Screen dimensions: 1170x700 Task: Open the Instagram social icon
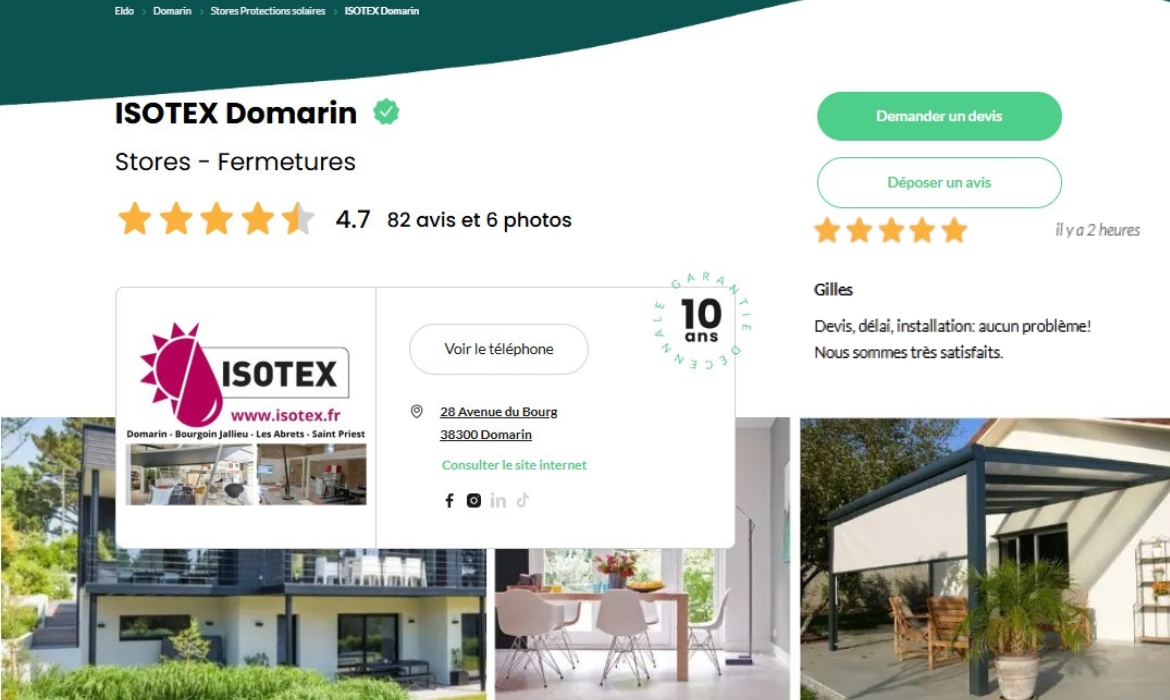click(x=474, y=501)
